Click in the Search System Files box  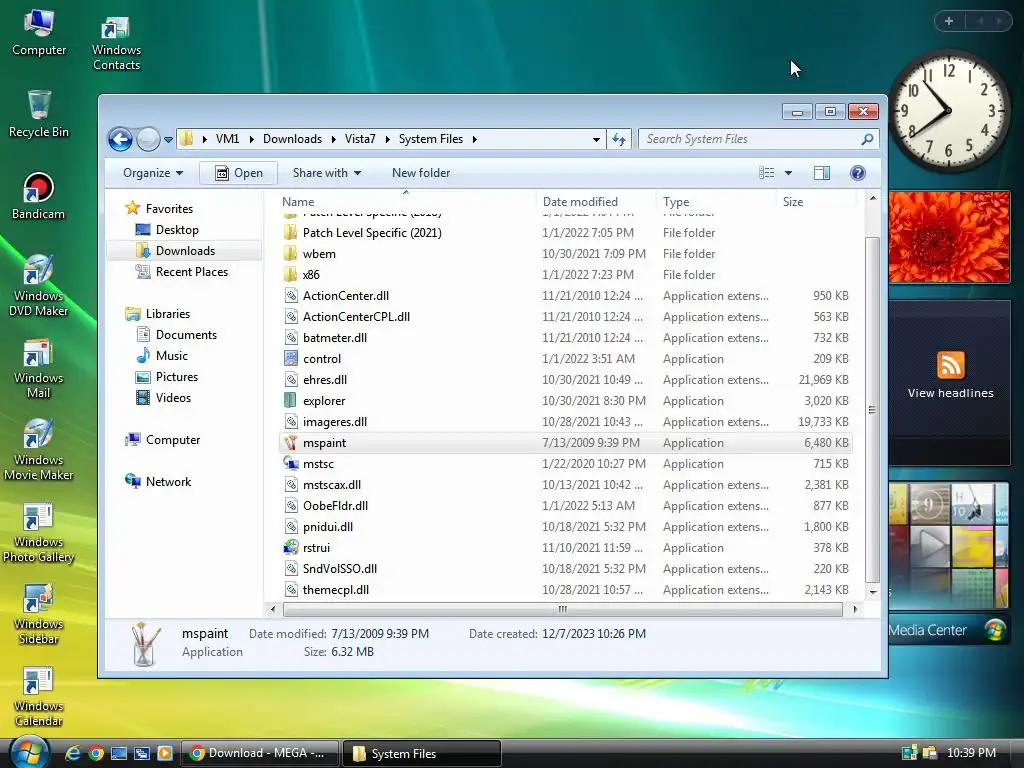coord(750,139)
